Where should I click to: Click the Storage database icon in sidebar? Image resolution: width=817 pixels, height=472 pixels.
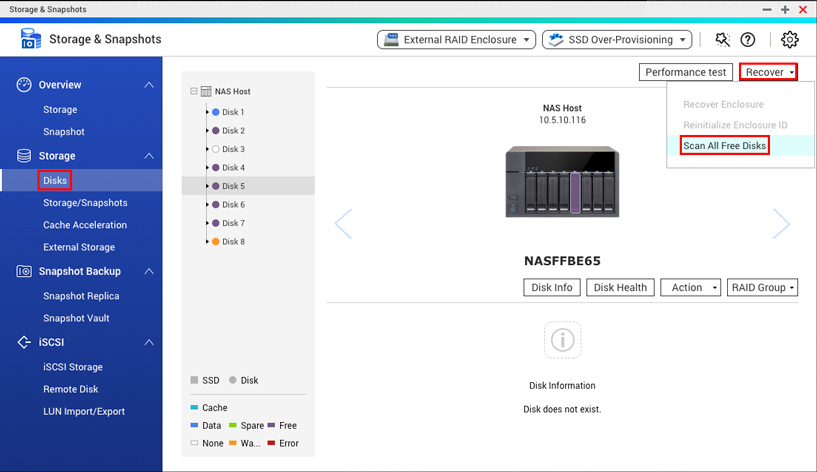point(24,156)
